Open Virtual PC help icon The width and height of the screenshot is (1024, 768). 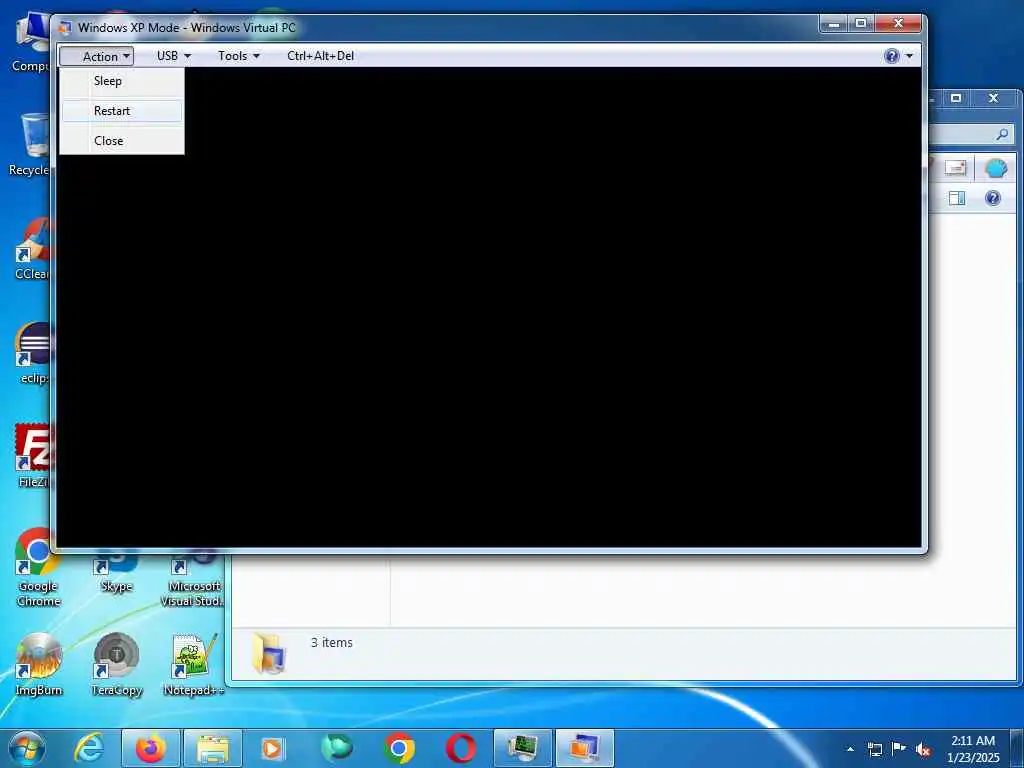pos(891,56)
